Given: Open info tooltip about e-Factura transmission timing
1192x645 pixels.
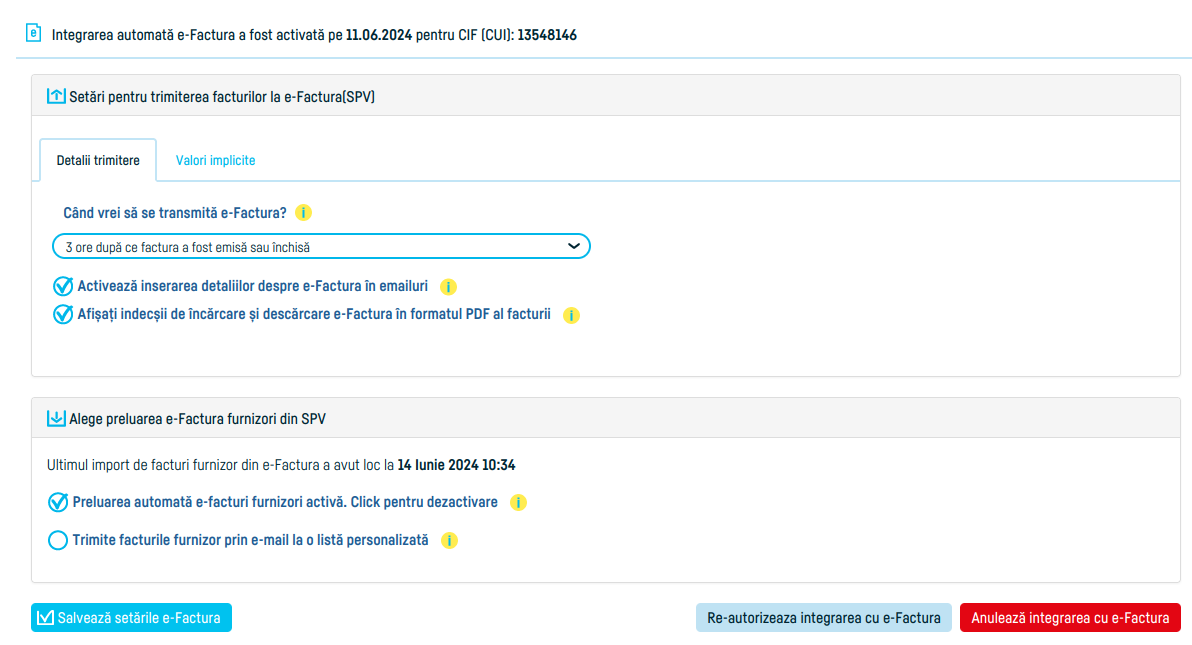Looking at the screenshot, I should click(x=304, y=212).
